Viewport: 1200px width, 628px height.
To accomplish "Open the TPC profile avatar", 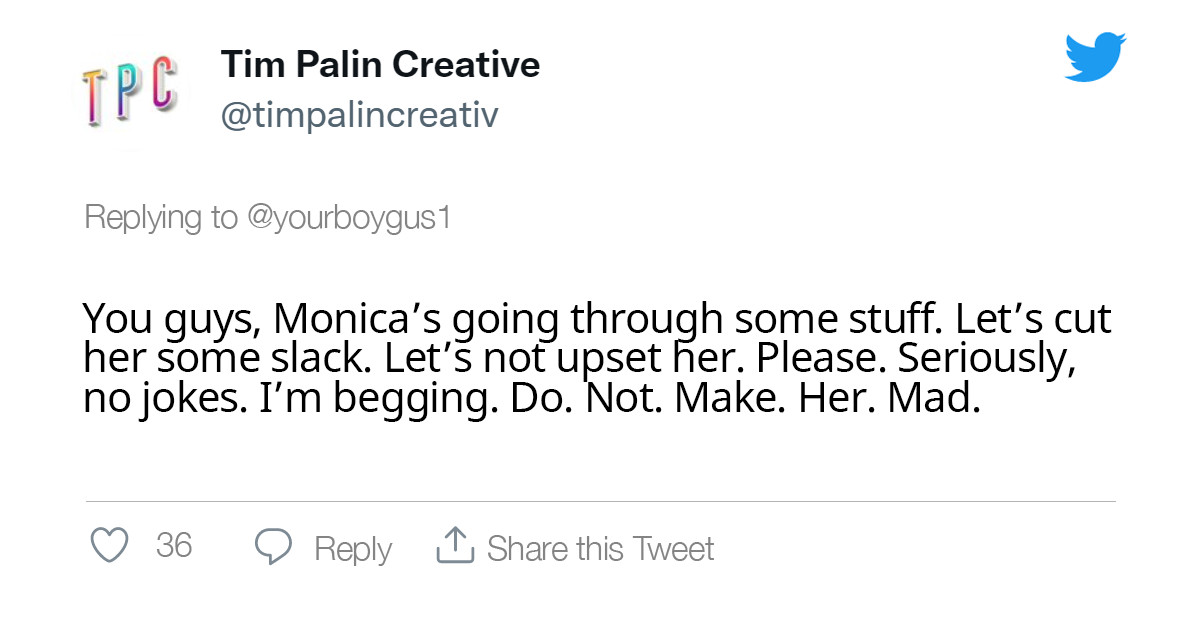I will (x=130, y=92).
